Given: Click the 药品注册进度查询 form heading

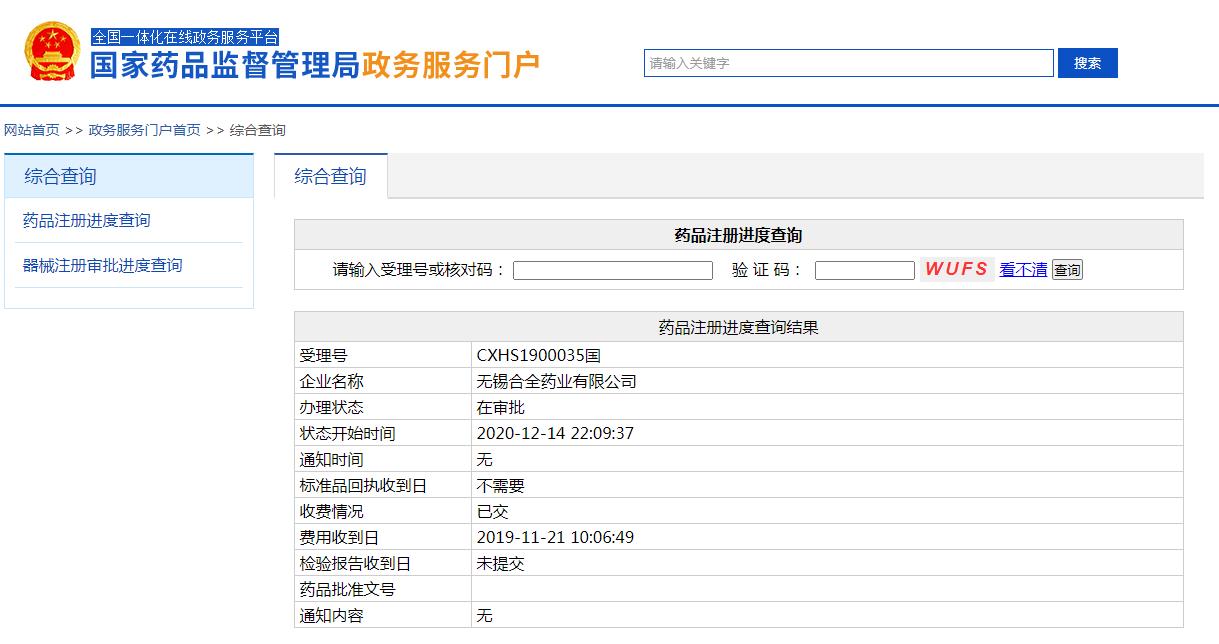Looking at the screenshot, I should (738, 235).
